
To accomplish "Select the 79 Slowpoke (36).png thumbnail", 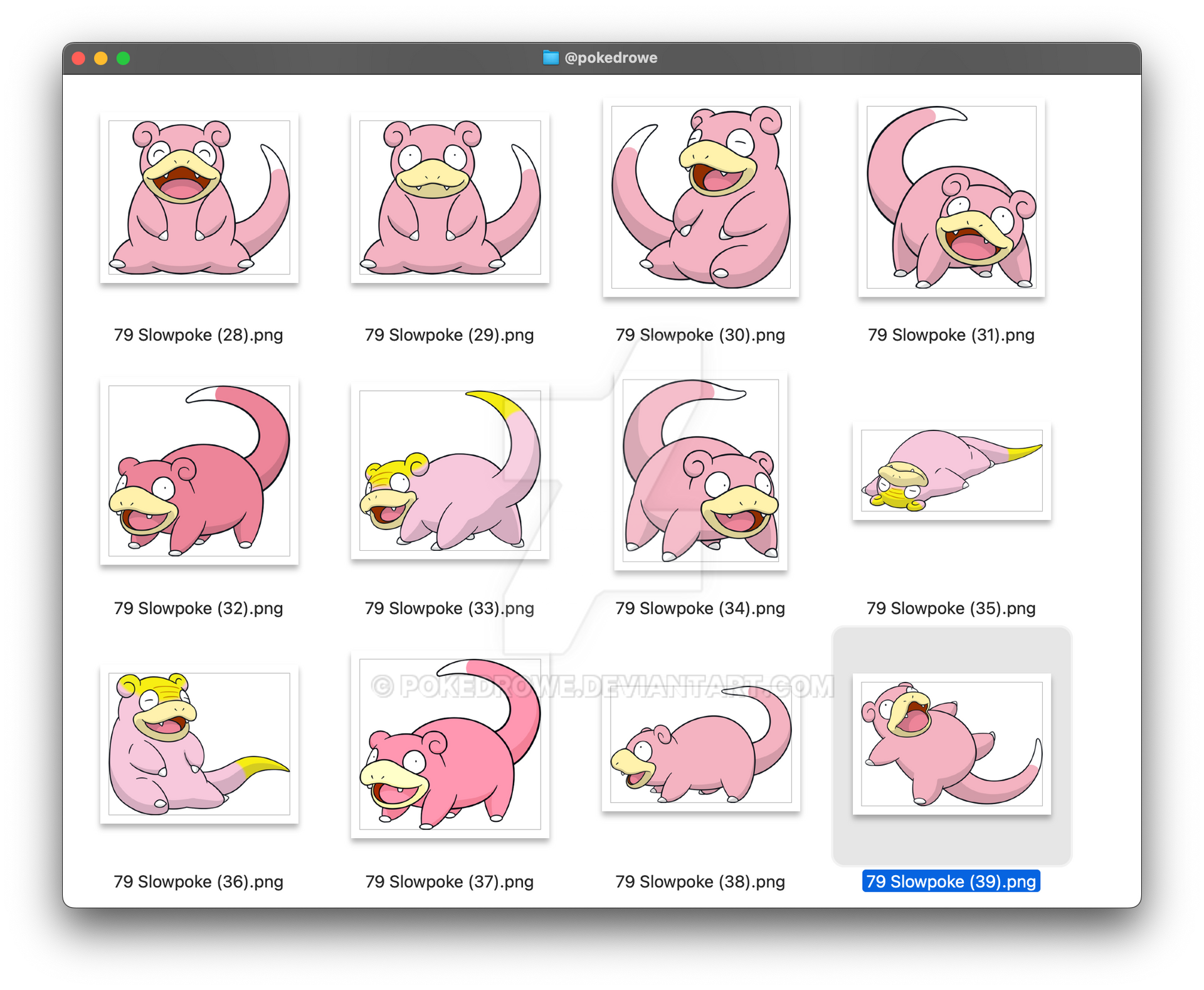I will point(199,744).
